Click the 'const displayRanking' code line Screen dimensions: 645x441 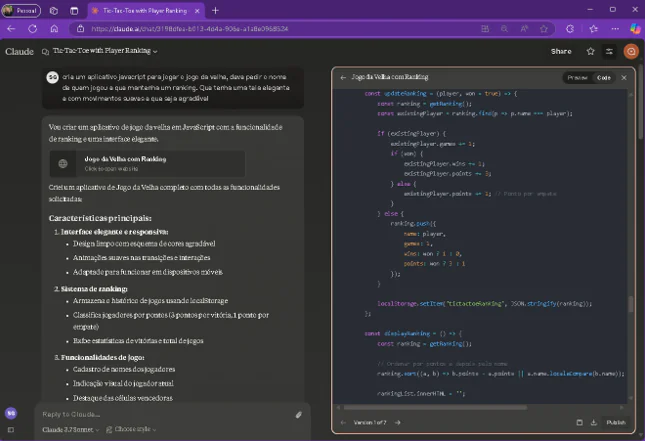click(413, 334)
